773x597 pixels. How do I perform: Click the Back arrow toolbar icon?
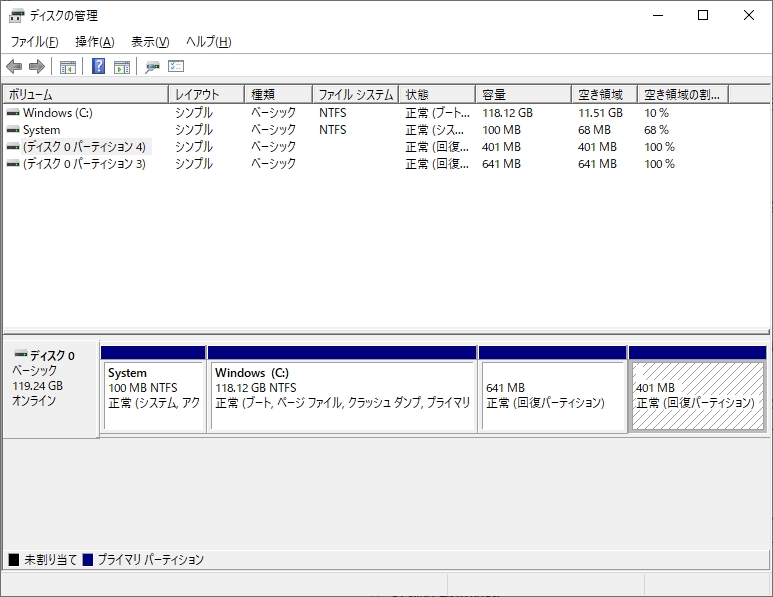(x=14, y=67)
